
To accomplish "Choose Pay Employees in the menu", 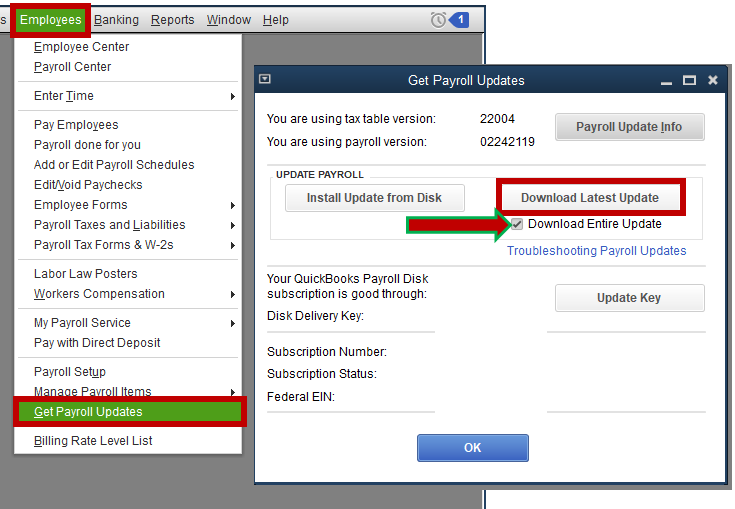I will 76,125.
